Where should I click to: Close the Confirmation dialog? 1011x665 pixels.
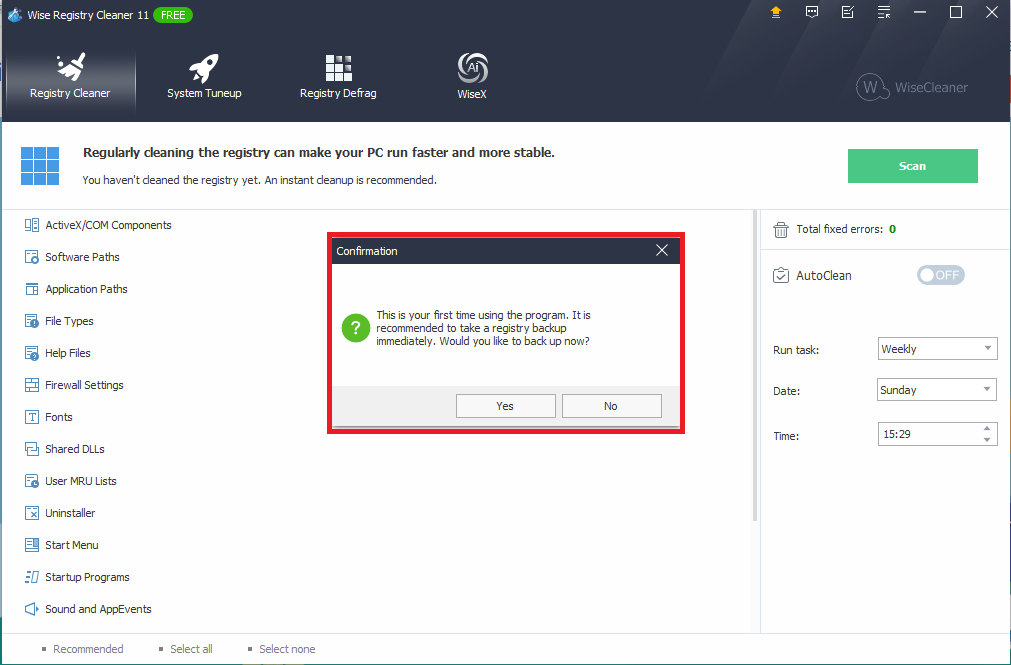(662, 250)
